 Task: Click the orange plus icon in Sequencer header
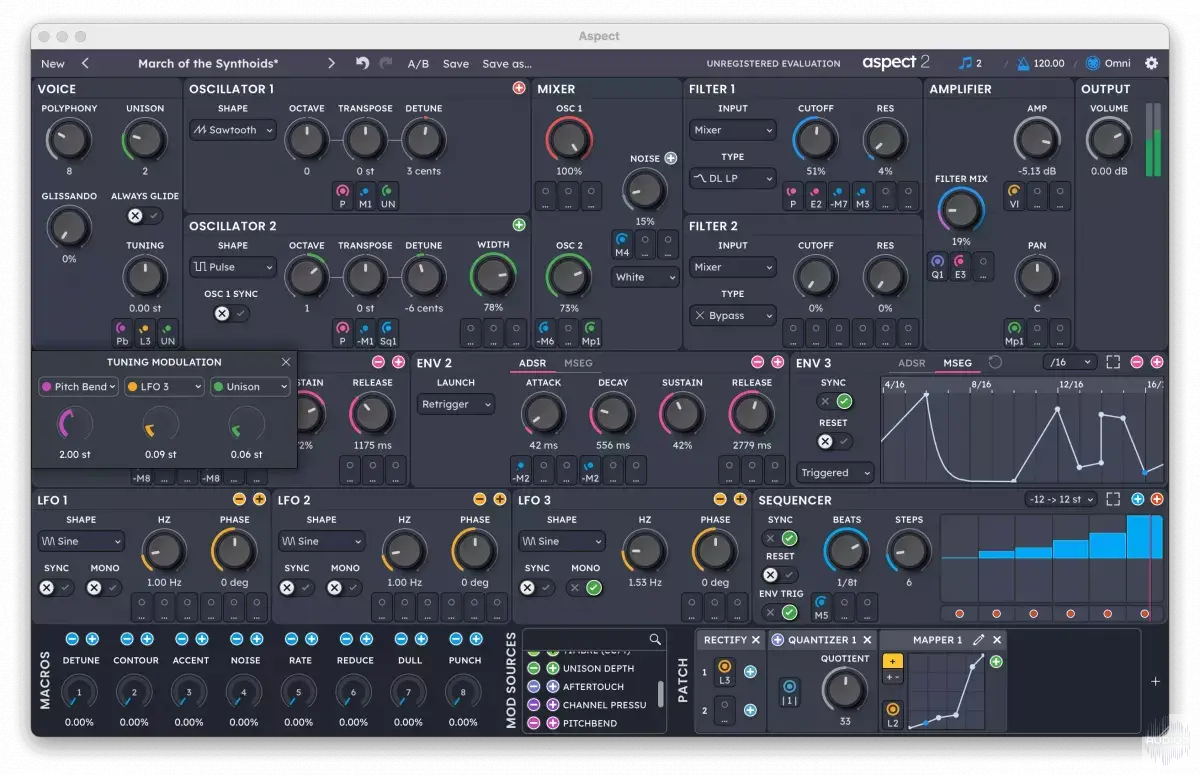[1157, 499]
